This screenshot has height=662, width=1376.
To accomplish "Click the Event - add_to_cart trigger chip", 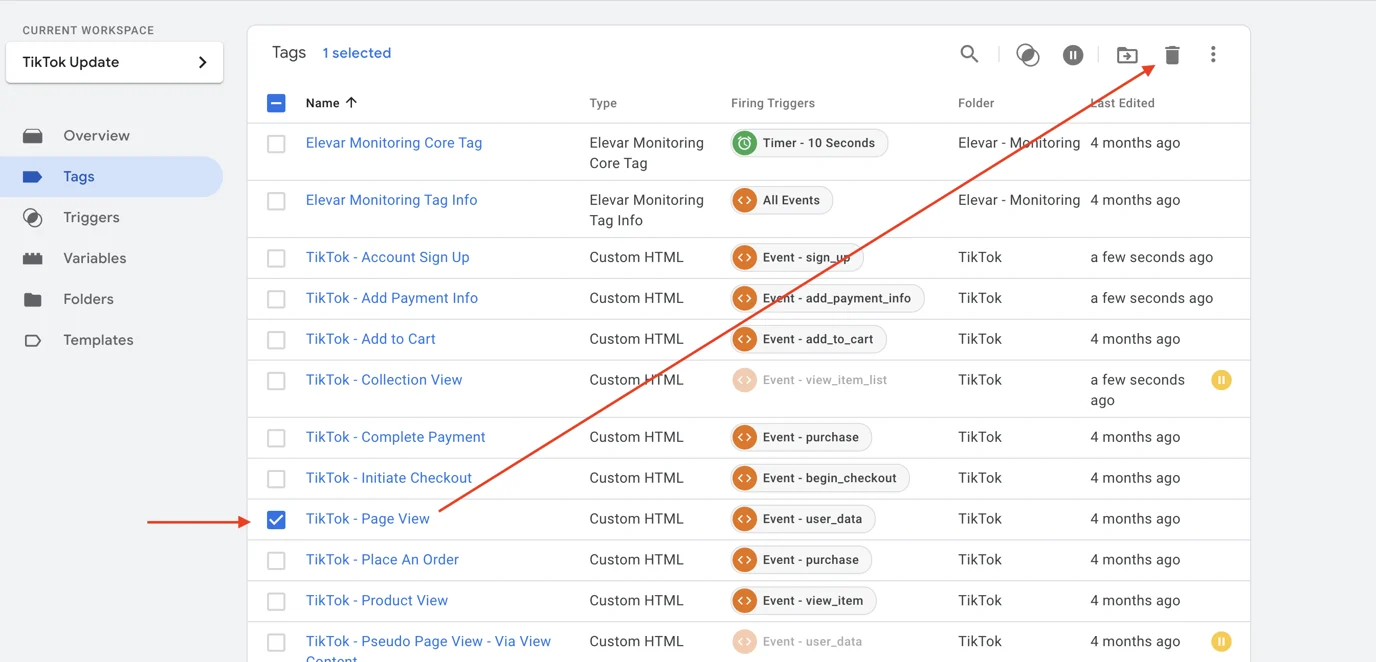I will coord(808,339).
